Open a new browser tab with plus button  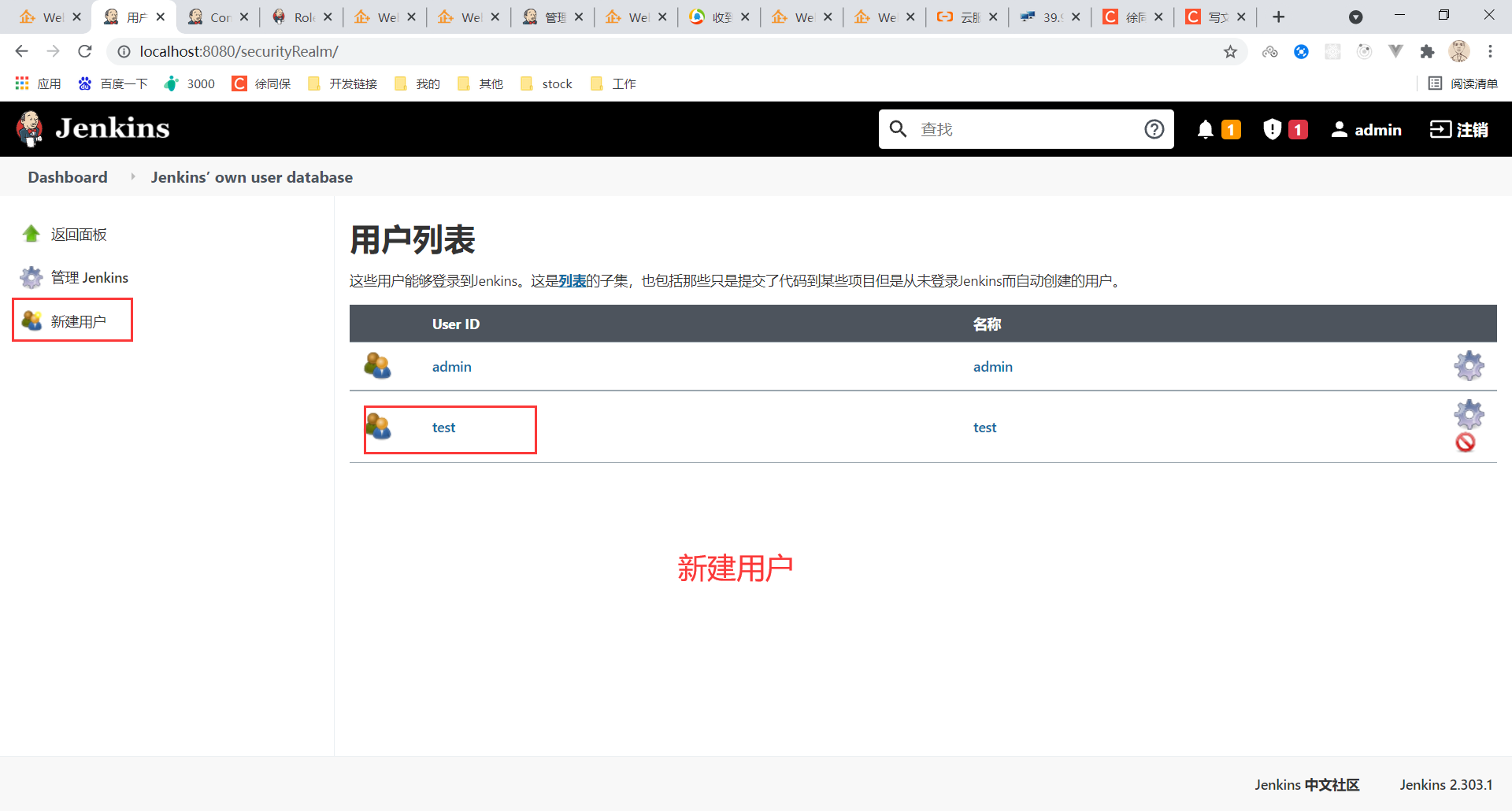pyautogui.click(x=1279, y=17)
